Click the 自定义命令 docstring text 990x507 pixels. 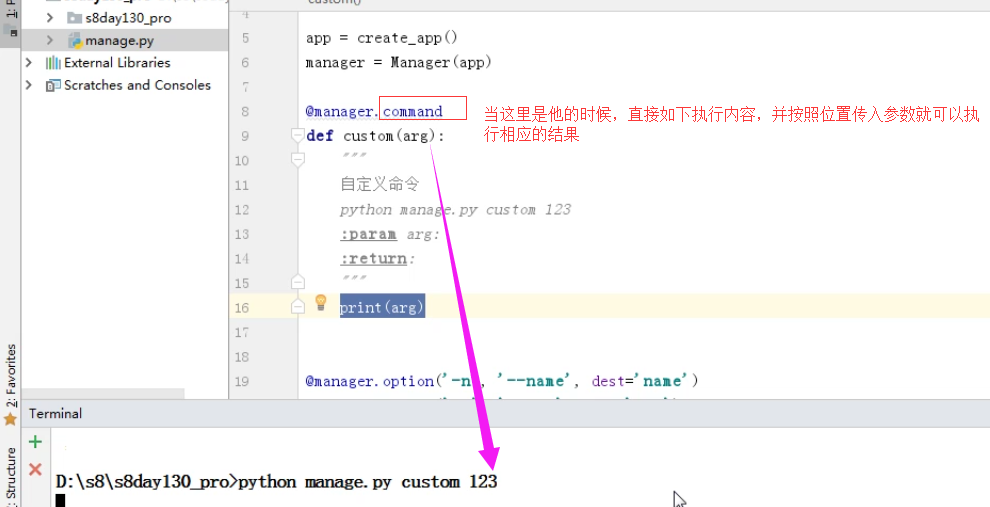(379, 184)
